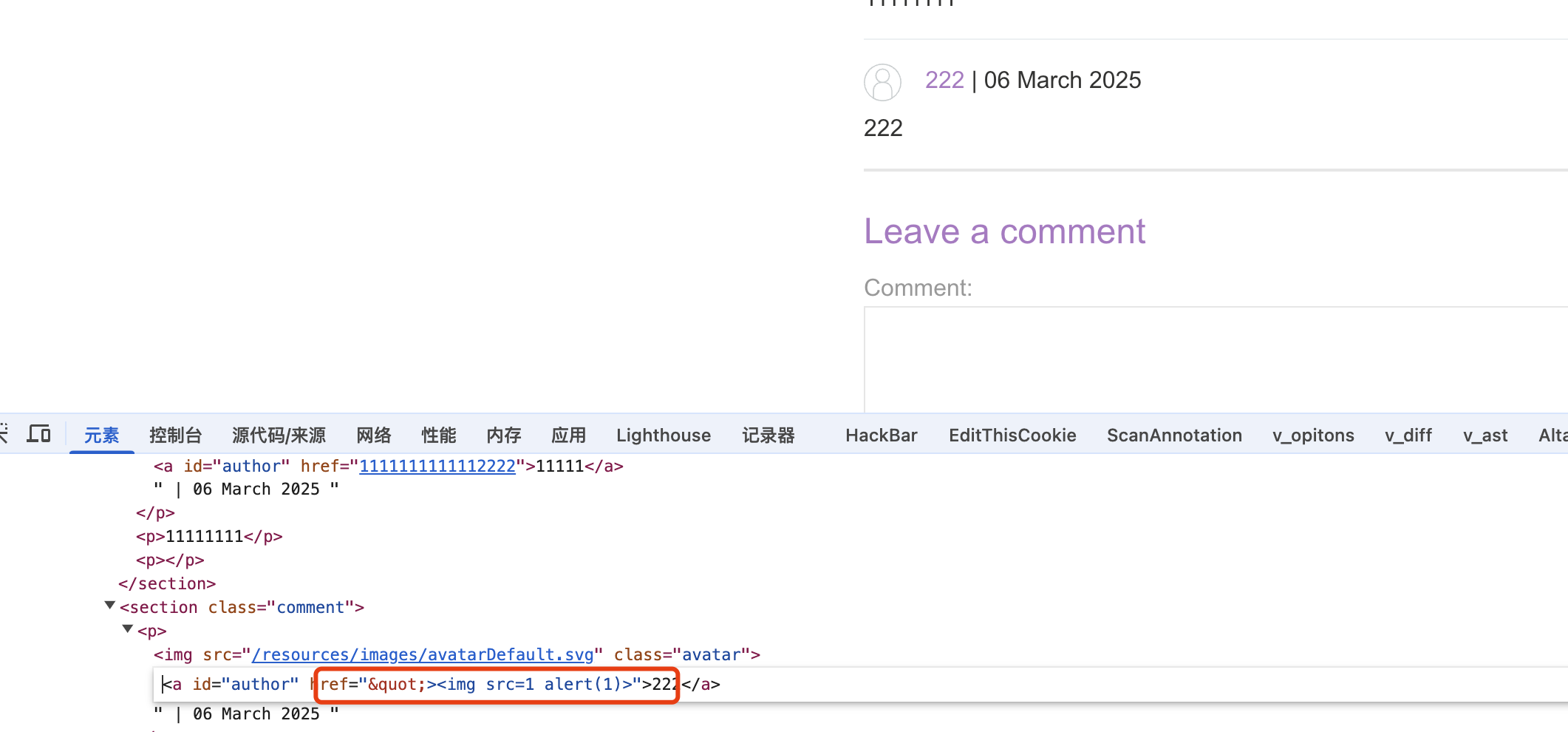Viewport: 1568px width, 732px height.
Task: Switch to the 控制台 tab
Action: point(175,436)
